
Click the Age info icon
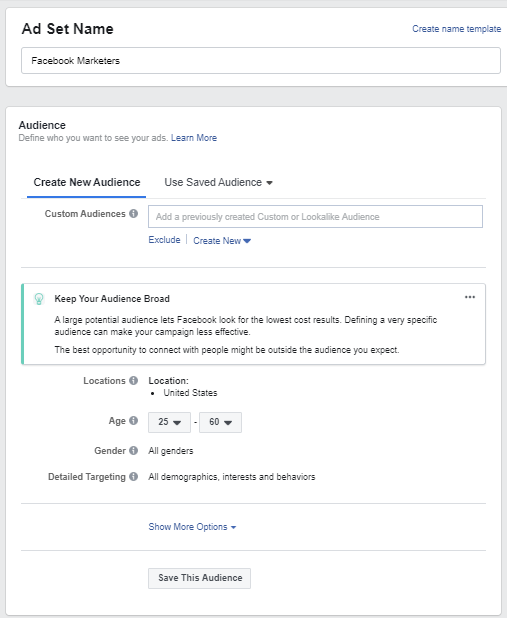(134, 421)
